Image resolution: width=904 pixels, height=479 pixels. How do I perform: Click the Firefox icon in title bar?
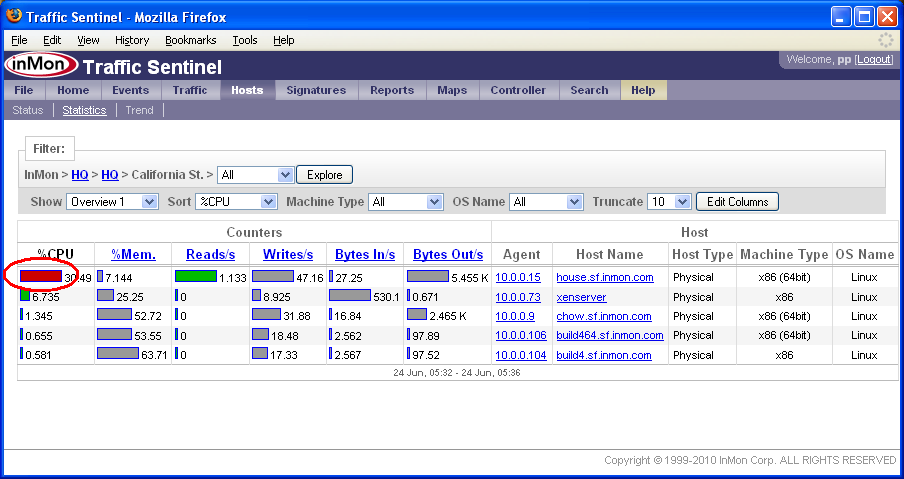coord(14,16)
